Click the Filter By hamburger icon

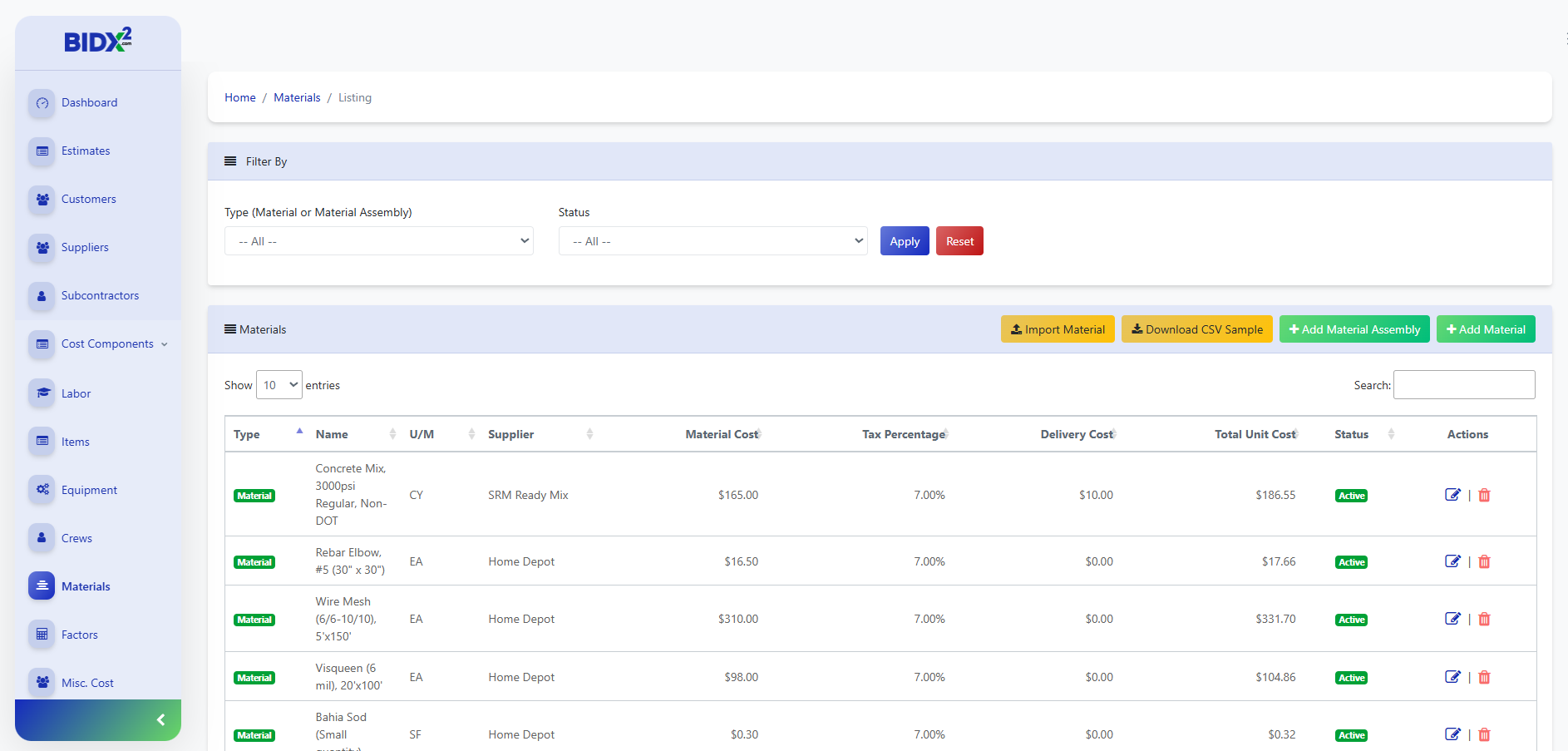pos(230,161)
